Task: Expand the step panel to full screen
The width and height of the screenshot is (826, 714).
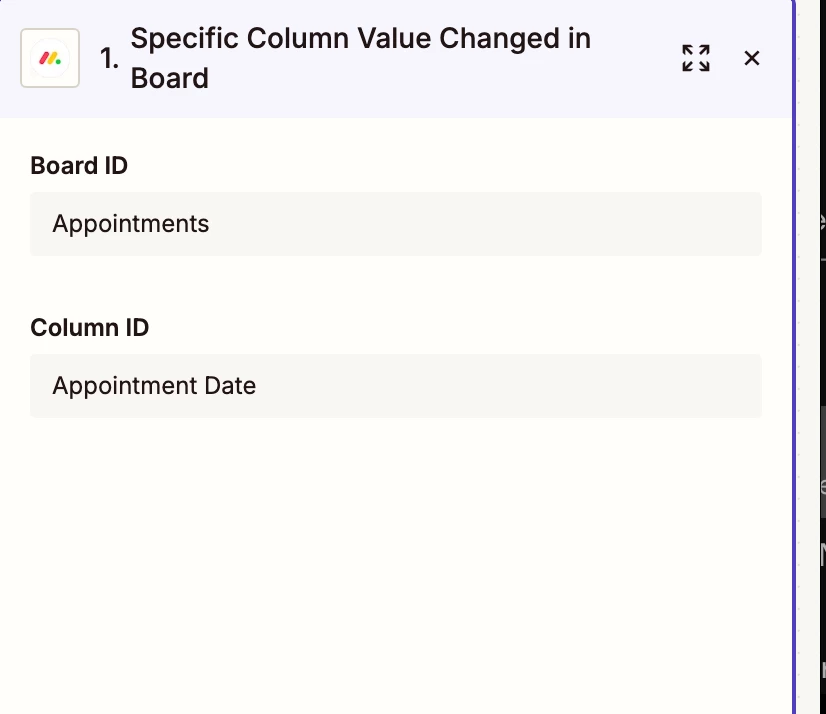Action: coord(696,58)
